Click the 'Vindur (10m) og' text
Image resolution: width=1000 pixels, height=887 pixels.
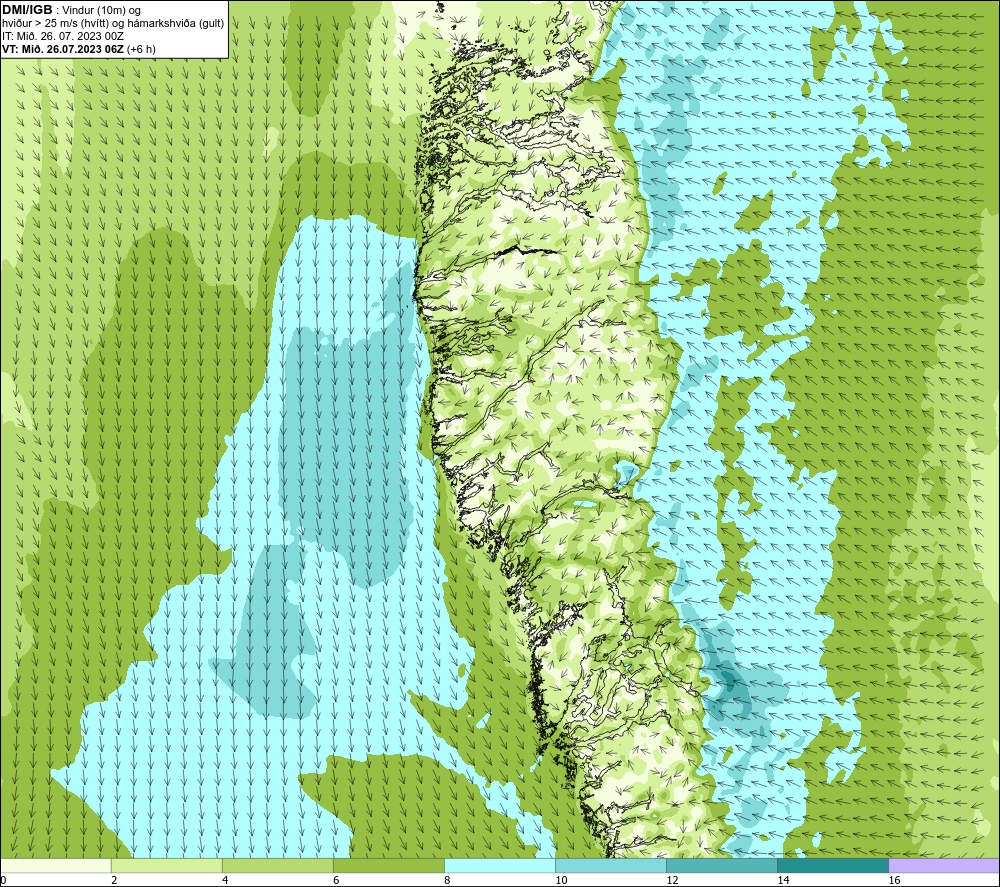click(103, 11)
